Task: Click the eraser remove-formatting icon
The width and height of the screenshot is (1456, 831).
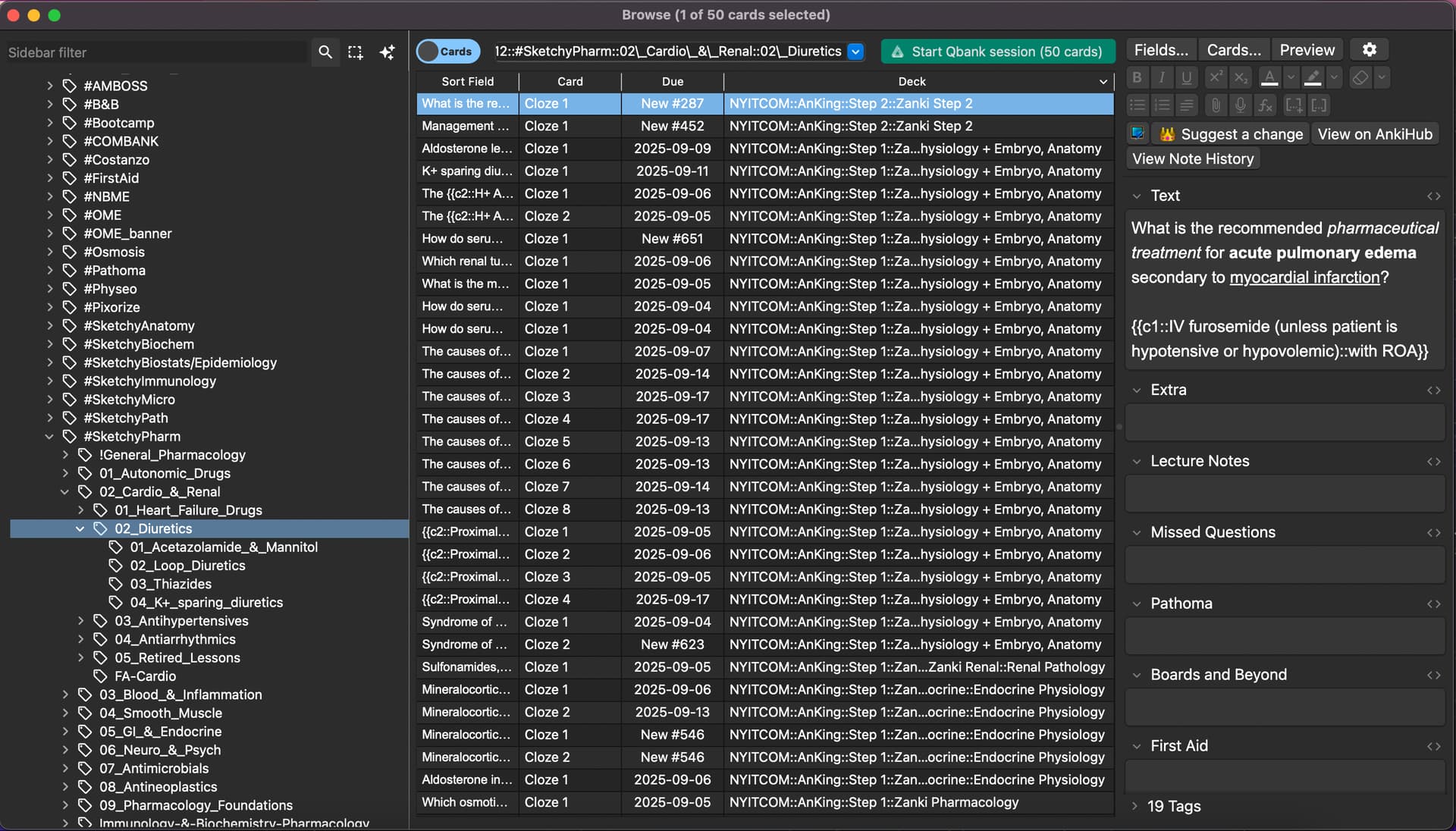Action: tap(1361, 77)
